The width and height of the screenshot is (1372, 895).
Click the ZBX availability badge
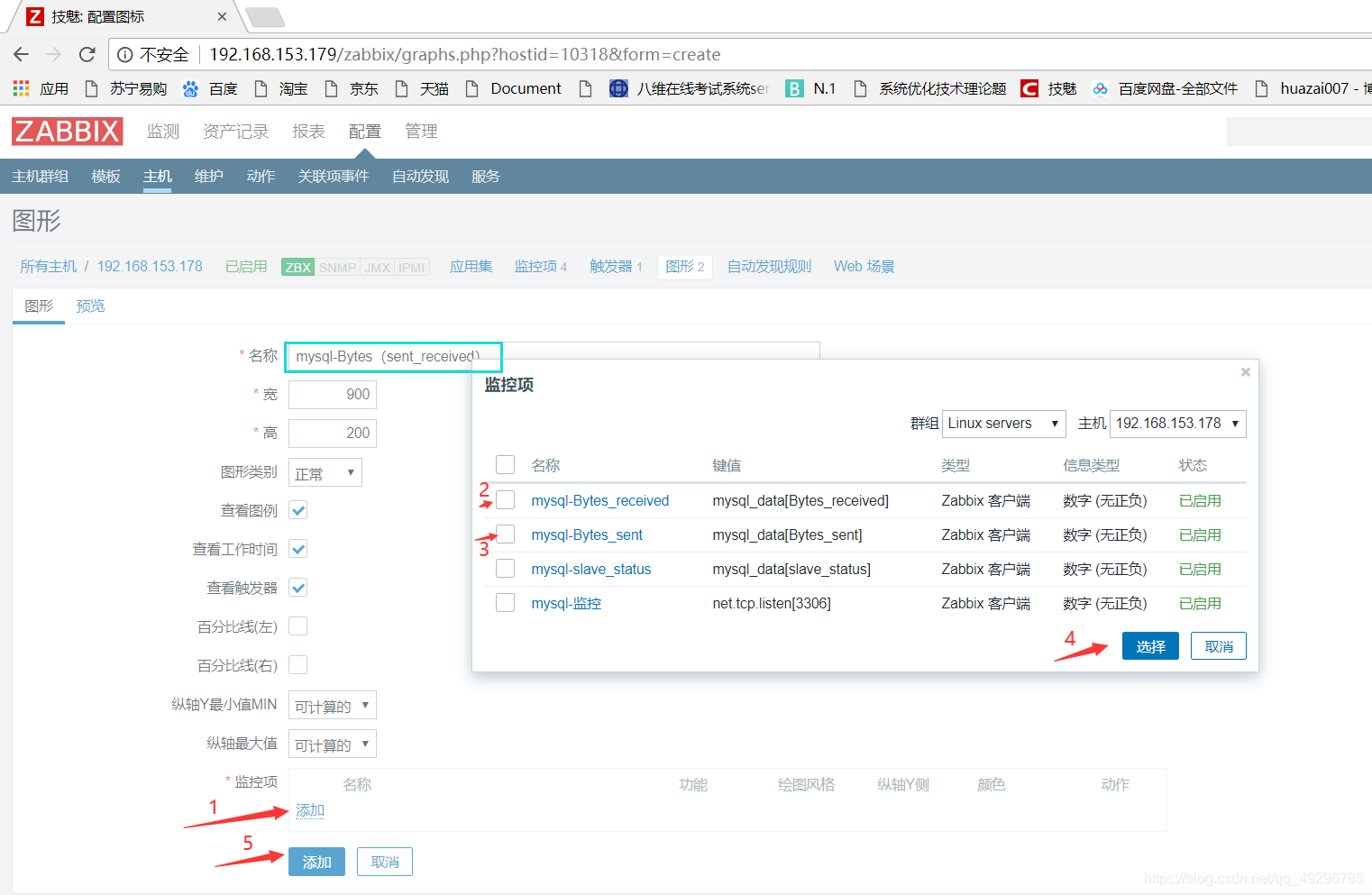(x=297, y=267)
